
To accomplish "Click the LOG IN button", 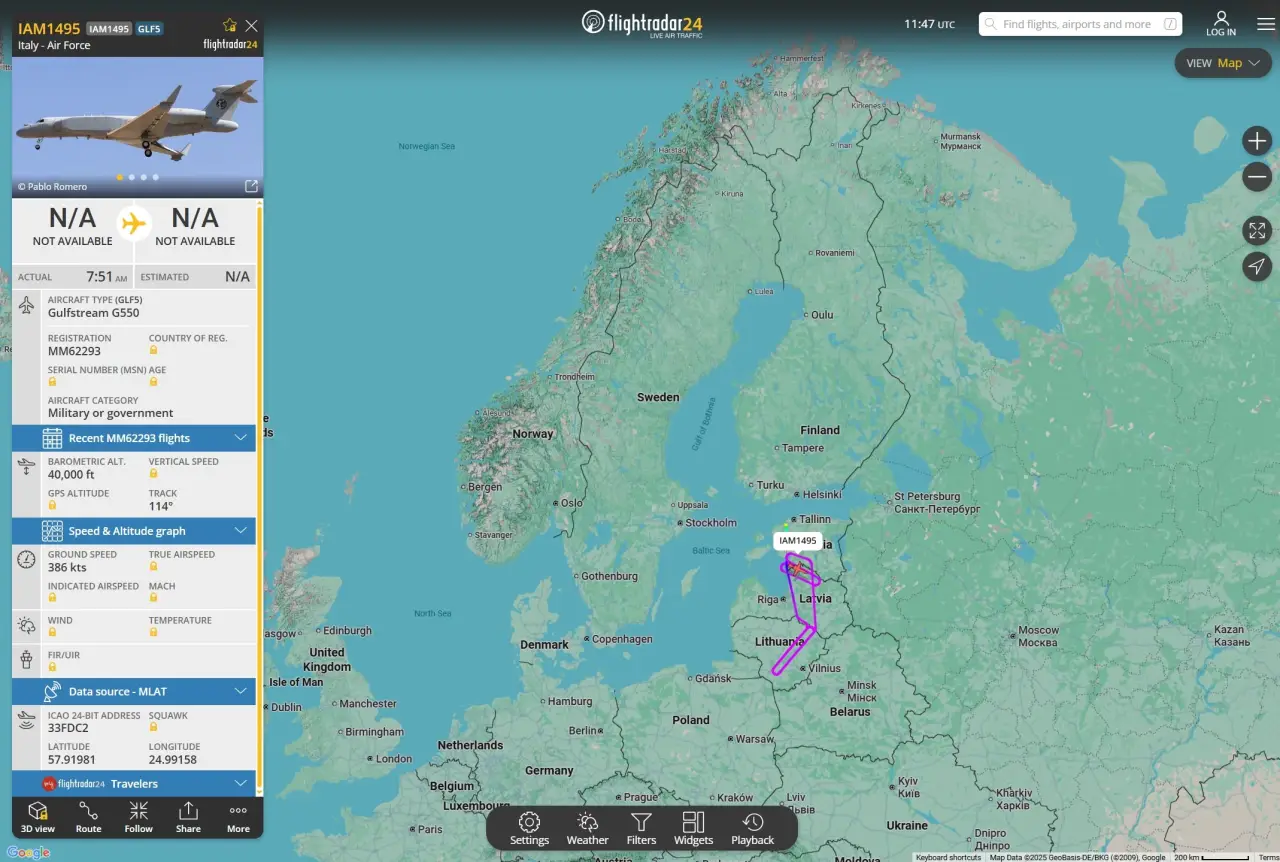I will pyautogui.click(x=1220, y=24).
